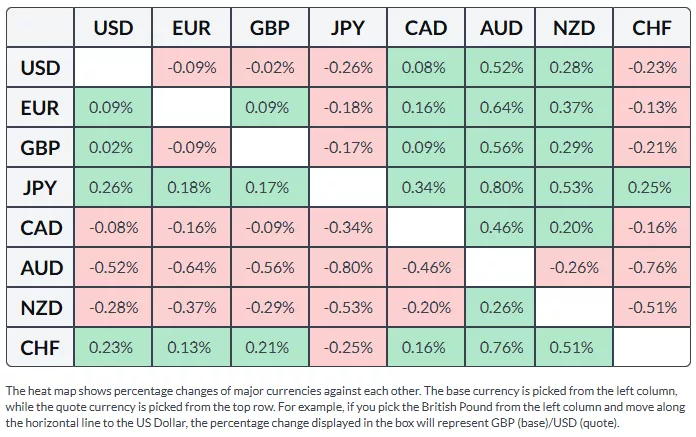Select the EUR column header
Screen dimensions: 696x437
[191, 28]
